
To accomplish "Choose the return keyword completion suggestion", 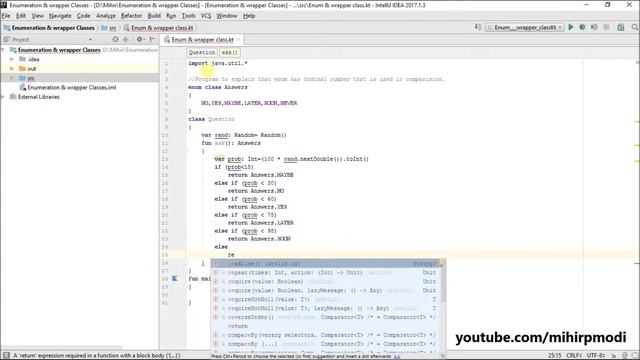I will pos(326,326).
